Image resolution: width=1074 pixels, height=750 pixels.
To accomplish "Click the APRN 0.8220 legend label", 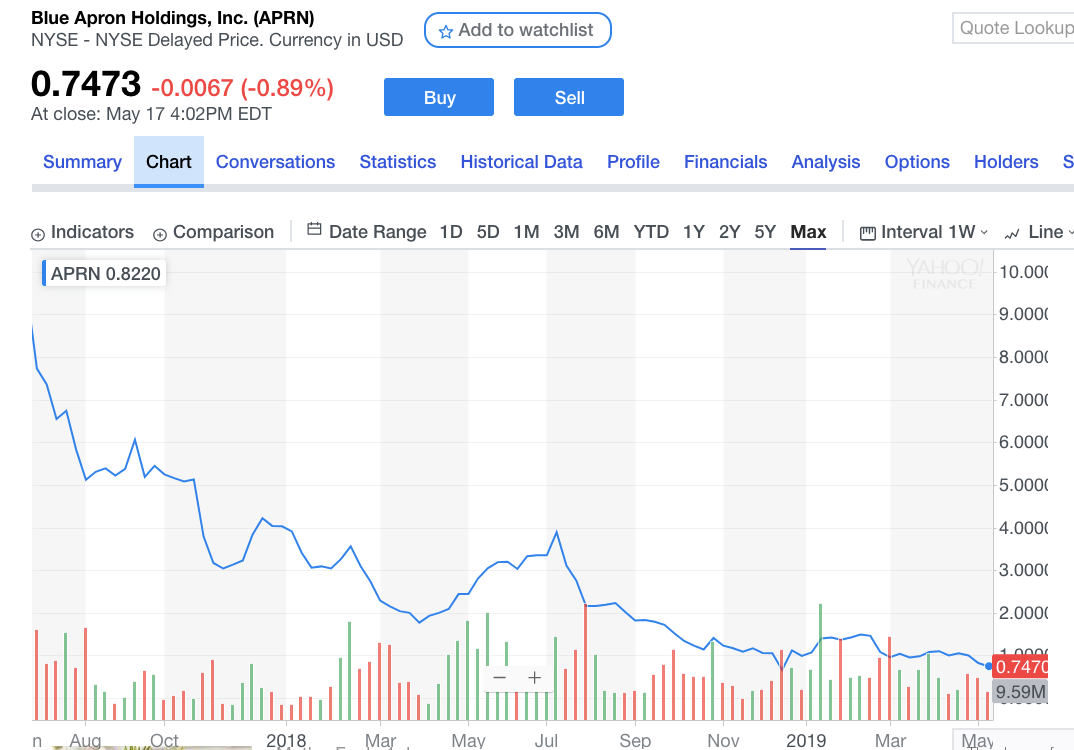I will coord(105,274).
